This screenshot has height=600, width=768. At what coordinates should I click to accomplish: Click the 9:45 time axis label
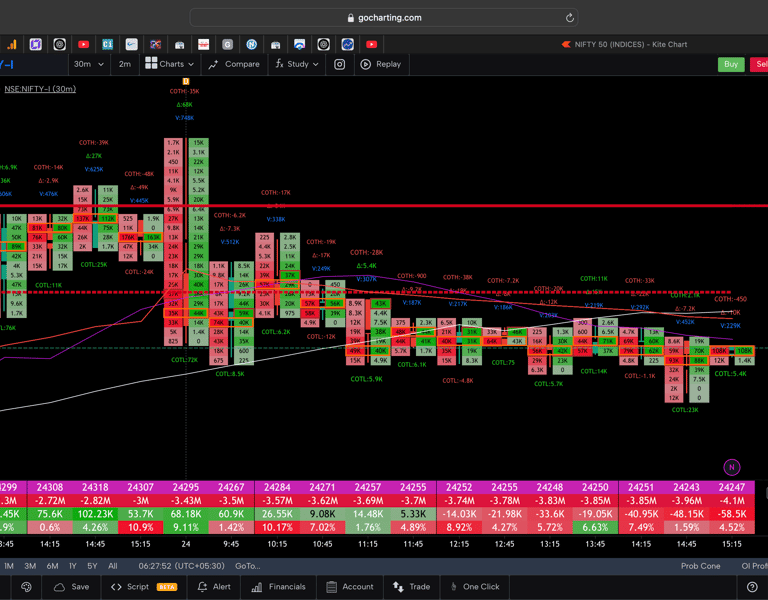(231, 544)
